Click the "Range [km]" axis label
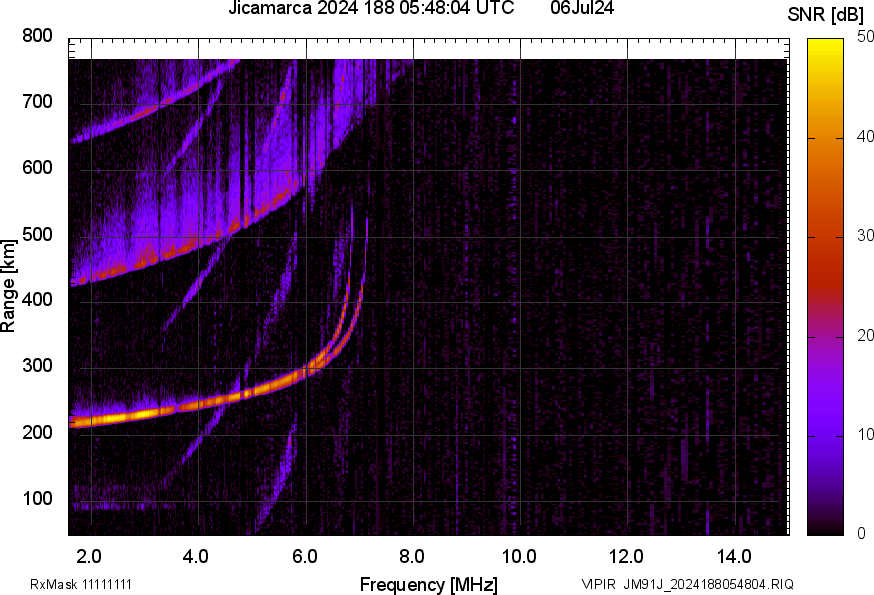874x595 pixels. click(x=8, y=287)
